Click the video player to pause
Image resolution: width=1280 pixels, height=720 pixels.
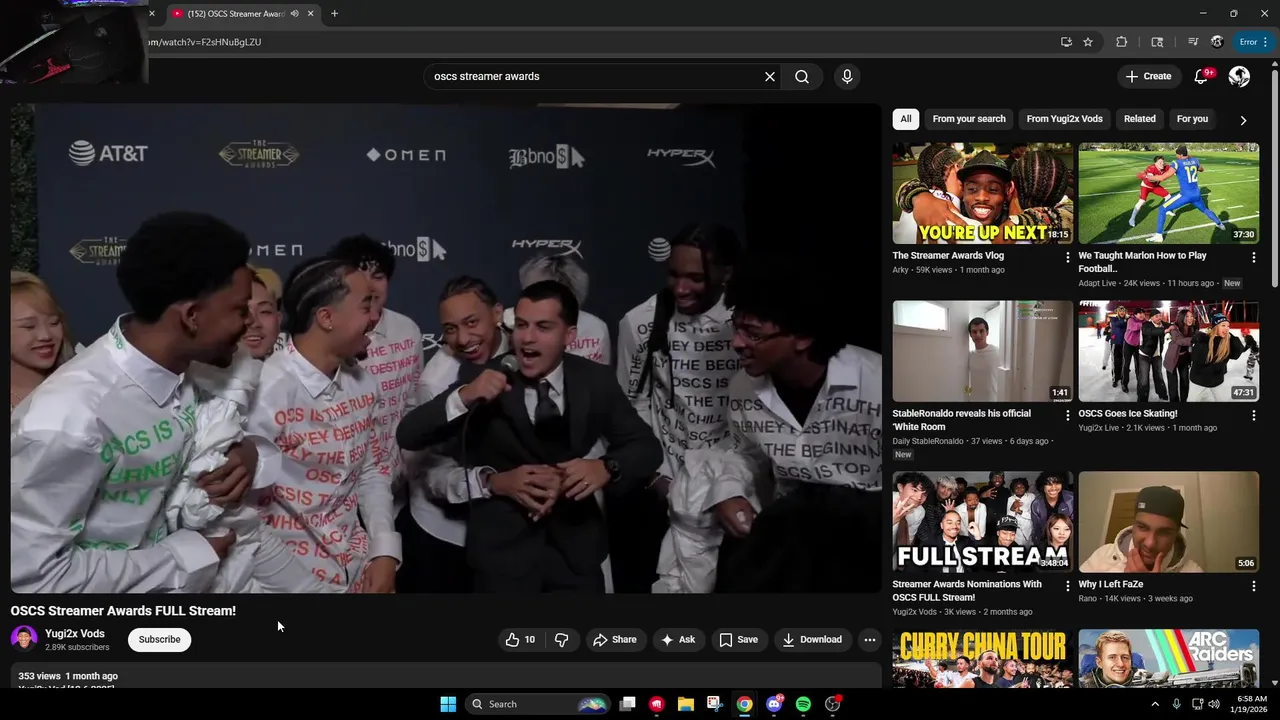[x=446, y=348]
